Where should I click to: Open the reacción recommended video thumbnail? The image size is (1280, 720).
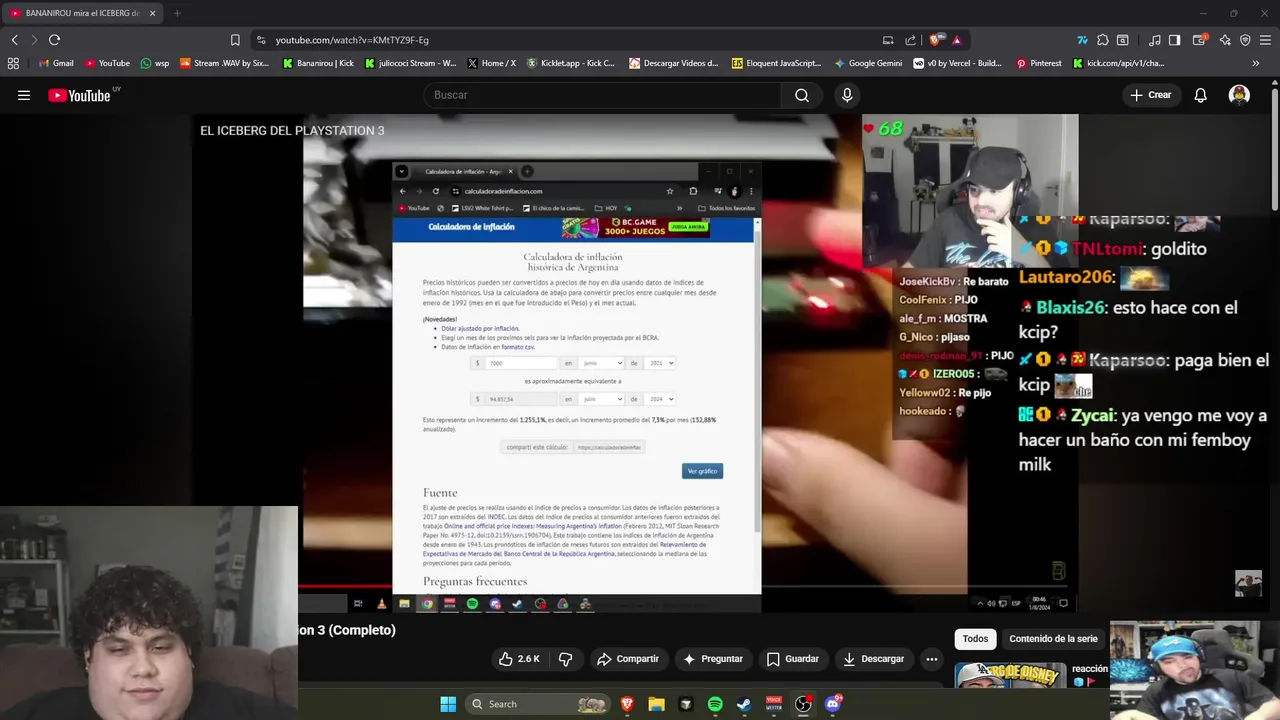click(1010, 676)
